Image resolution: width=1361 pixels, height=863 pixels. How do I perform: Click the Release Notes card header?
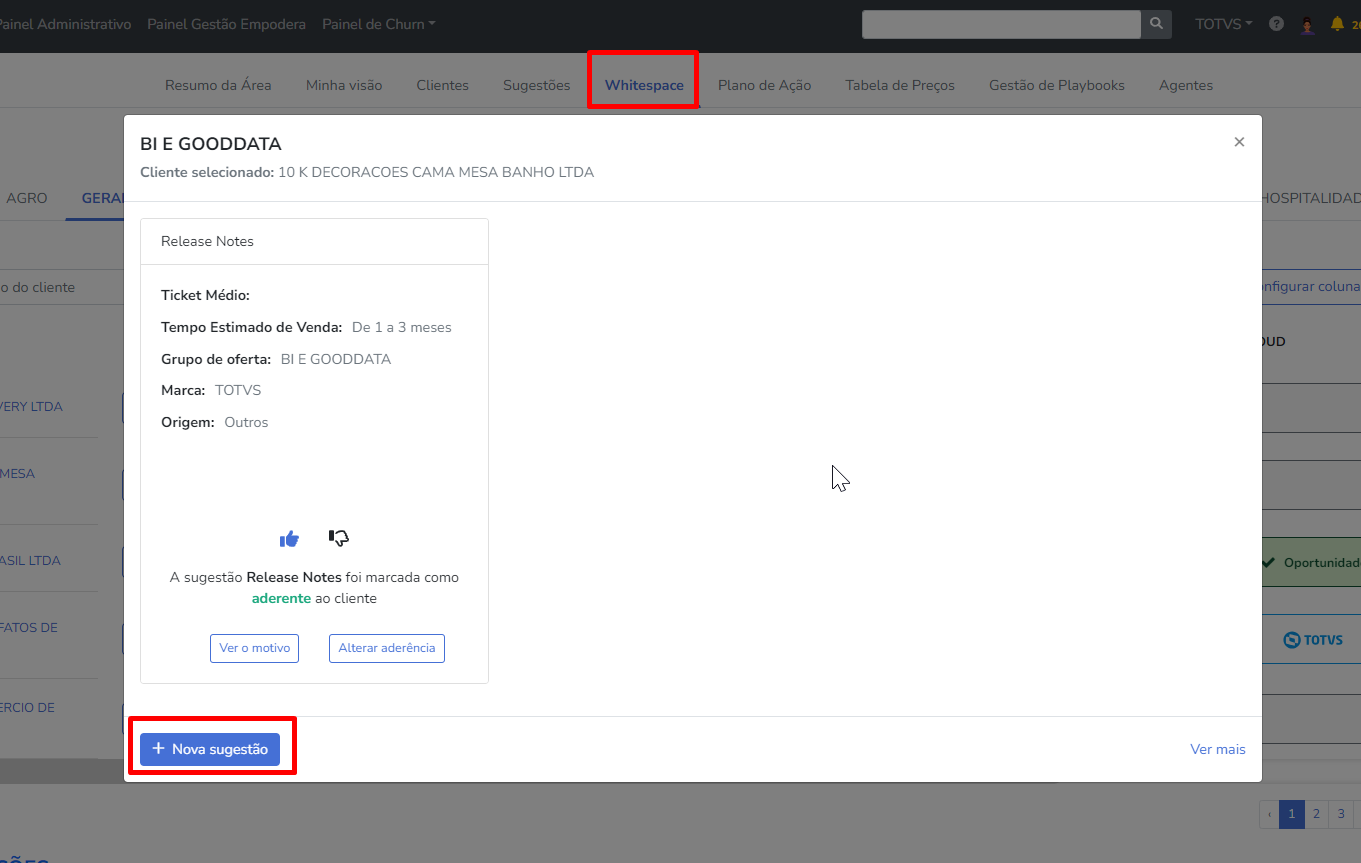coord(314,241)
